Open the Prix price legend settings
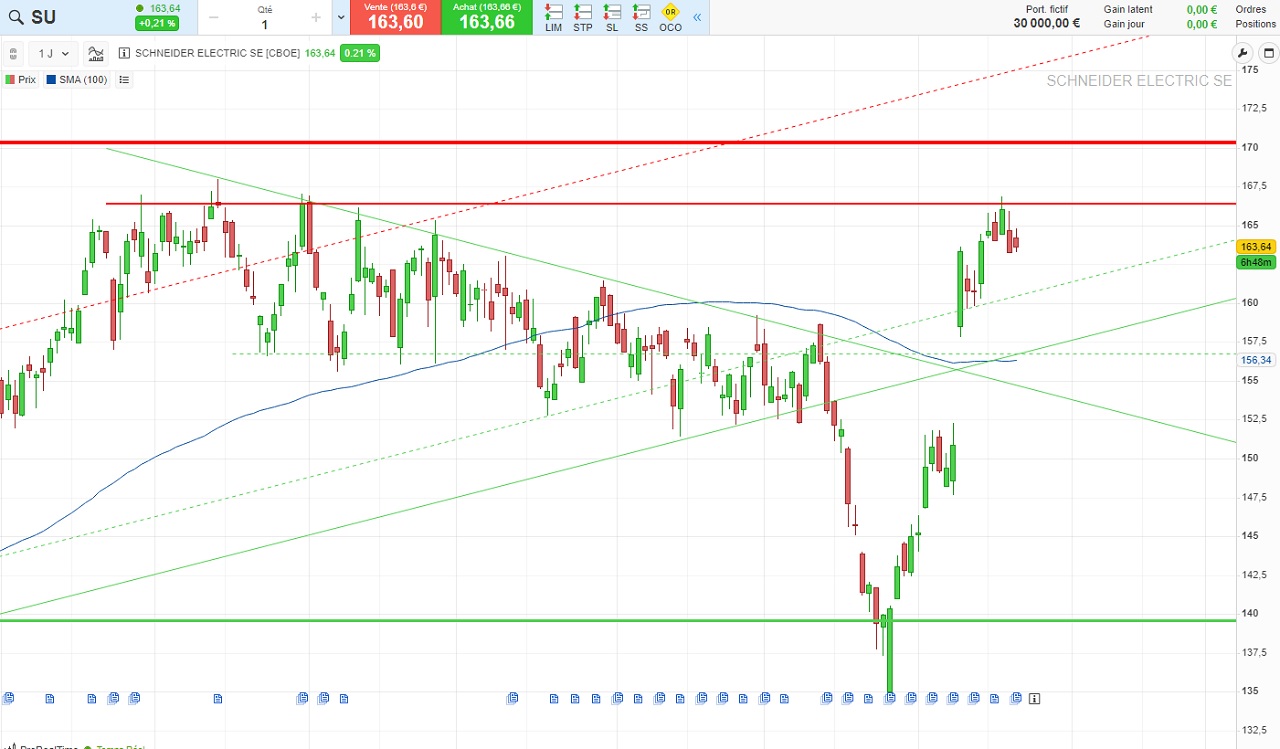Screen dimensions: 1280x749 (20, 80)
